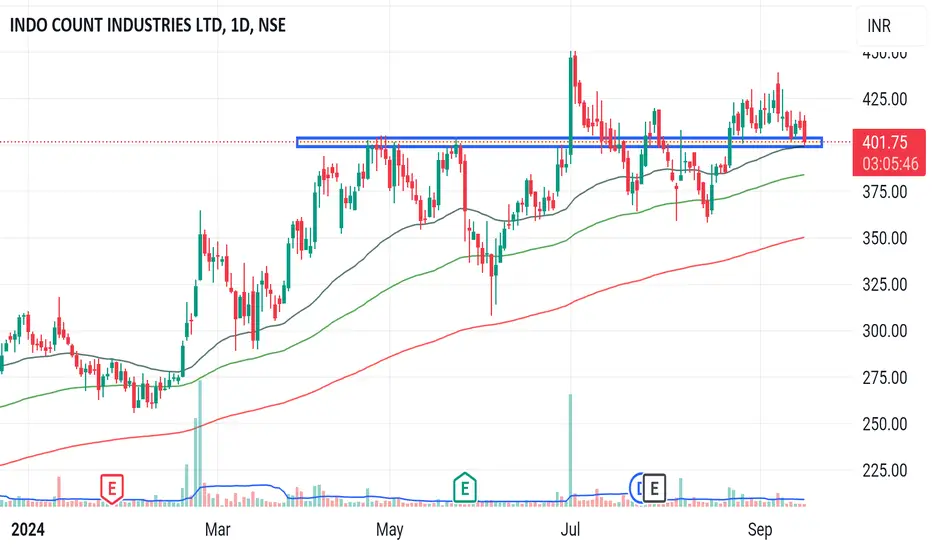Click the 300.00 price axis label
Viewport: 932px width, 550px height.
(884, 331)
